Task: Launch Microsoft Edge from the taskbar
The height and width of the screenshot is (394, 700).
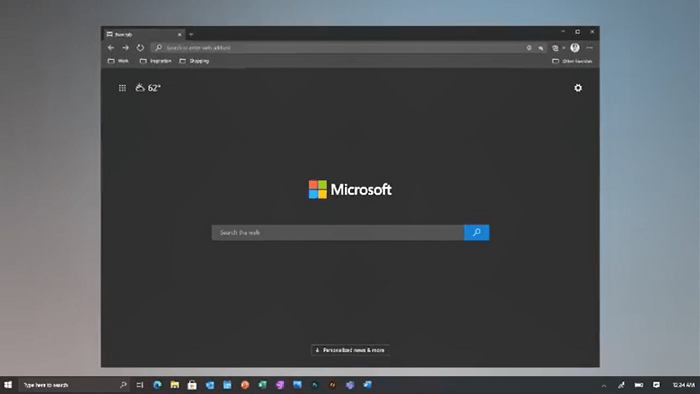Action: (x=157, y=385)
